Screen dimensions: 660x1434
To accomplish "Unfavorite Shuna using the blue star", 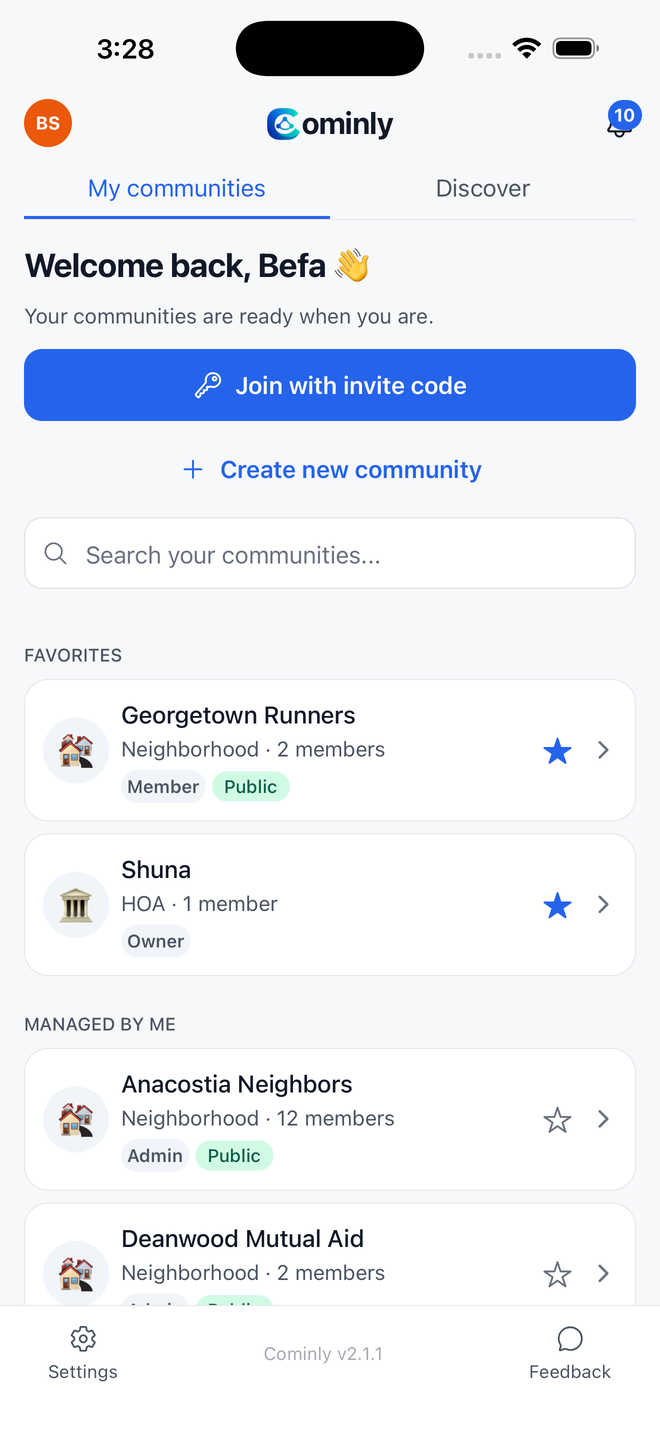I will [x=557, y=905].
